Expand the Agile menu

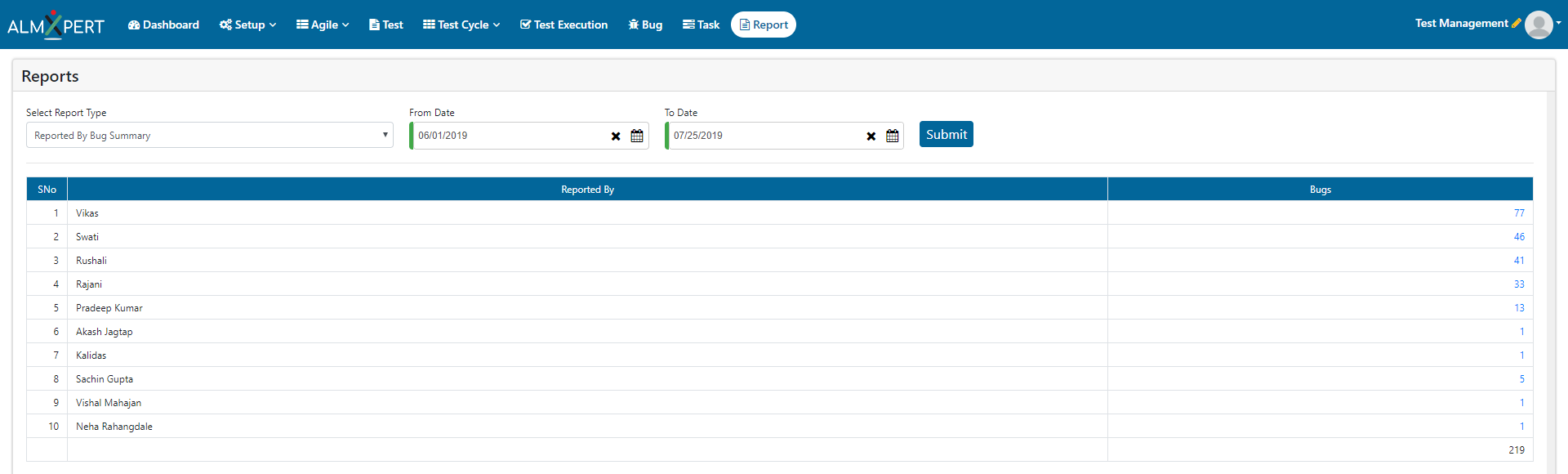[323, 25]
